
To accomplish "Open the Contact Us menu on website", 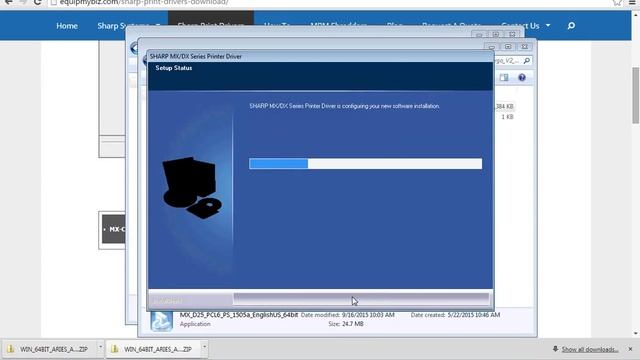I will (x=520, y=26).
